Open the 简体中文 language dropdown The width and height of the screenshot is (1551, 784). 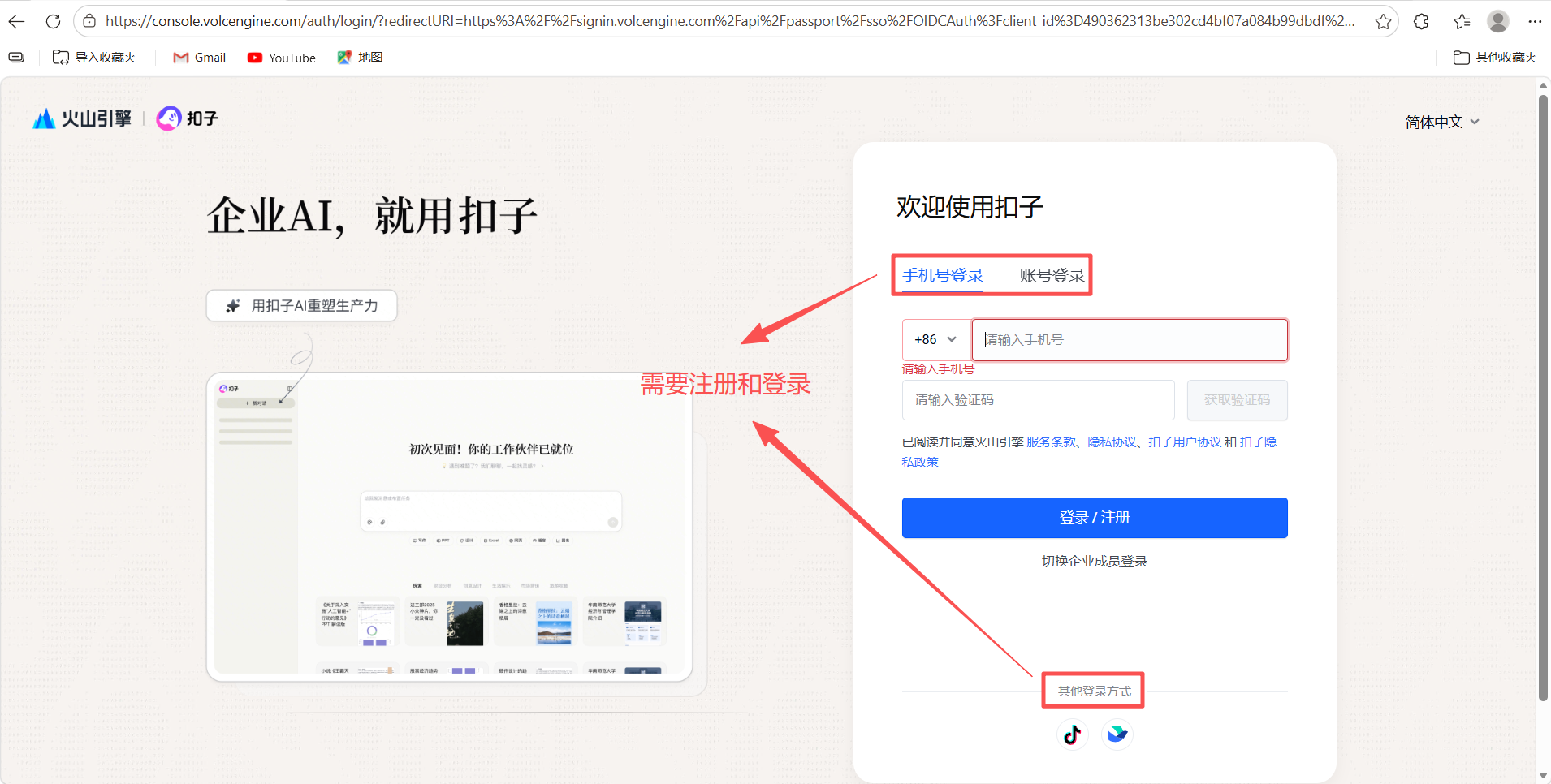(1442, 122)
